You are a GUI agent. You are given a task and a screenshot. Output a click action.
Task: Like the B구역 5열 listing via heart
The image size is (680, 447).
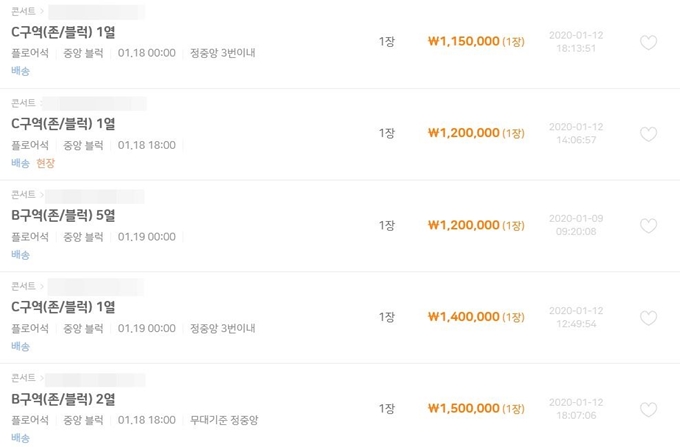pos(648,225)
